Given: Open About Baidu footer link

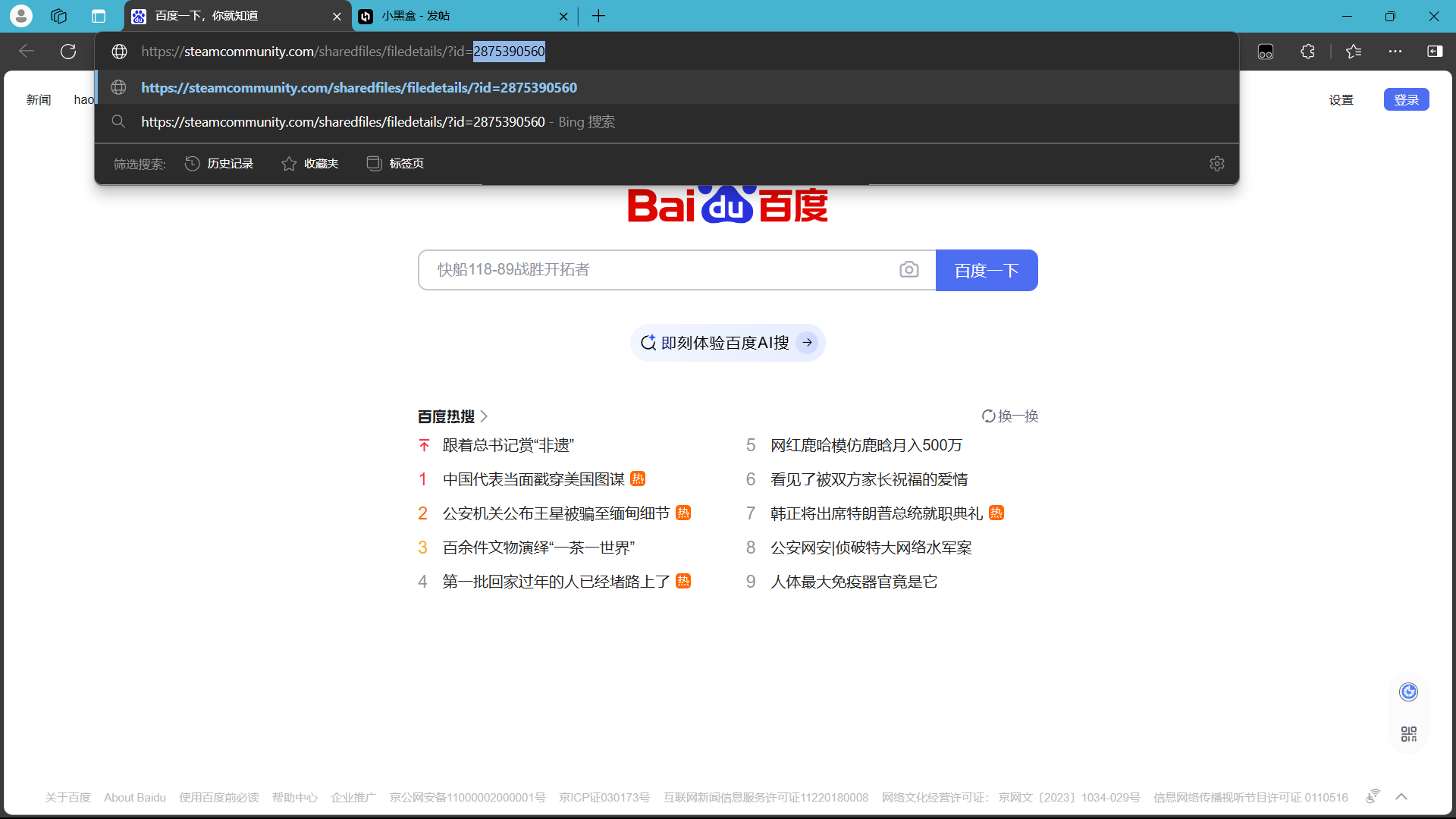Looking at the screenshot, I should pos(135,798).
